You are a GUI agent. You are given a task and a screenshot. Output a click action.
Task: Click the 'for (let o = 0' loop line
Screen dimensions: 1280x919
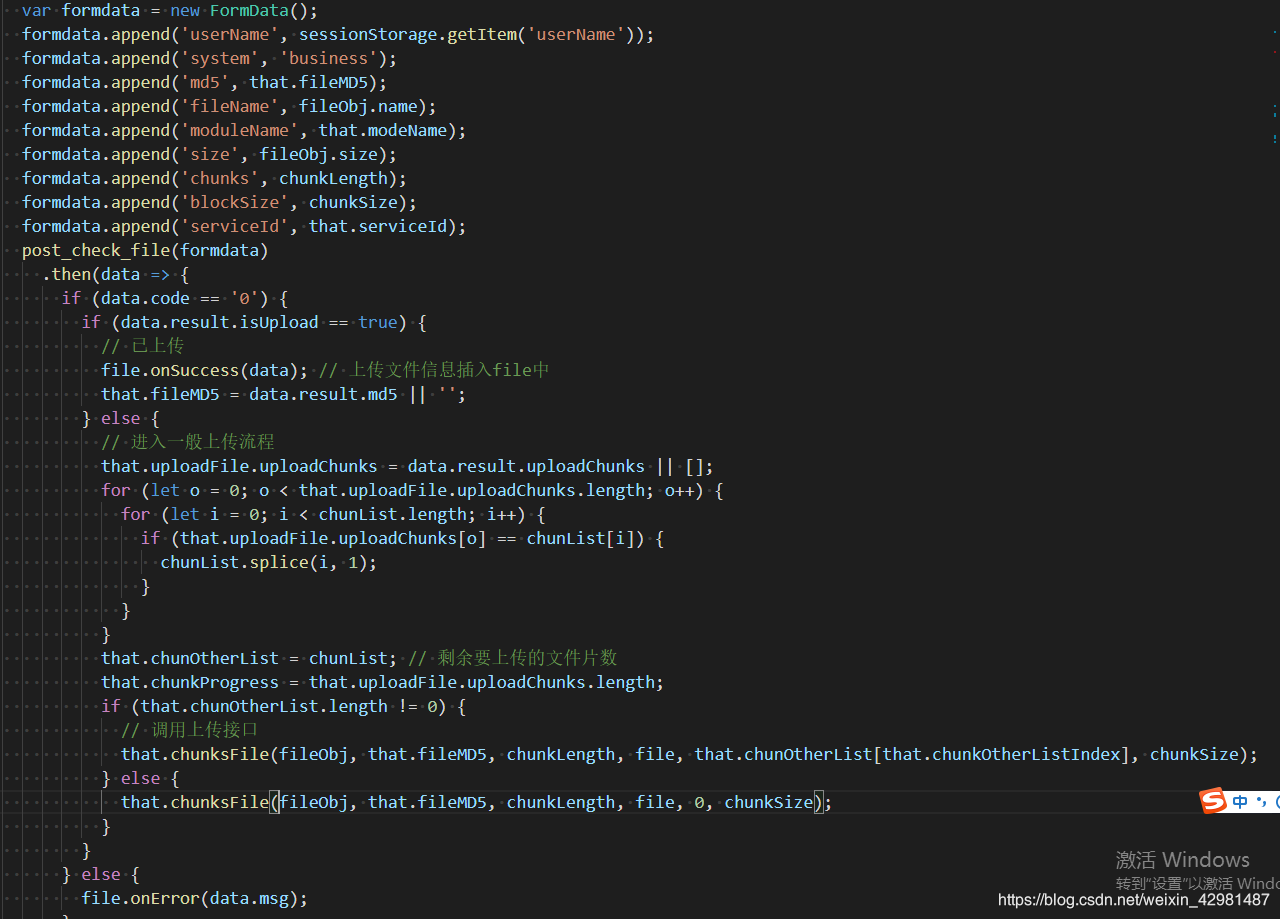pos(412,491)
